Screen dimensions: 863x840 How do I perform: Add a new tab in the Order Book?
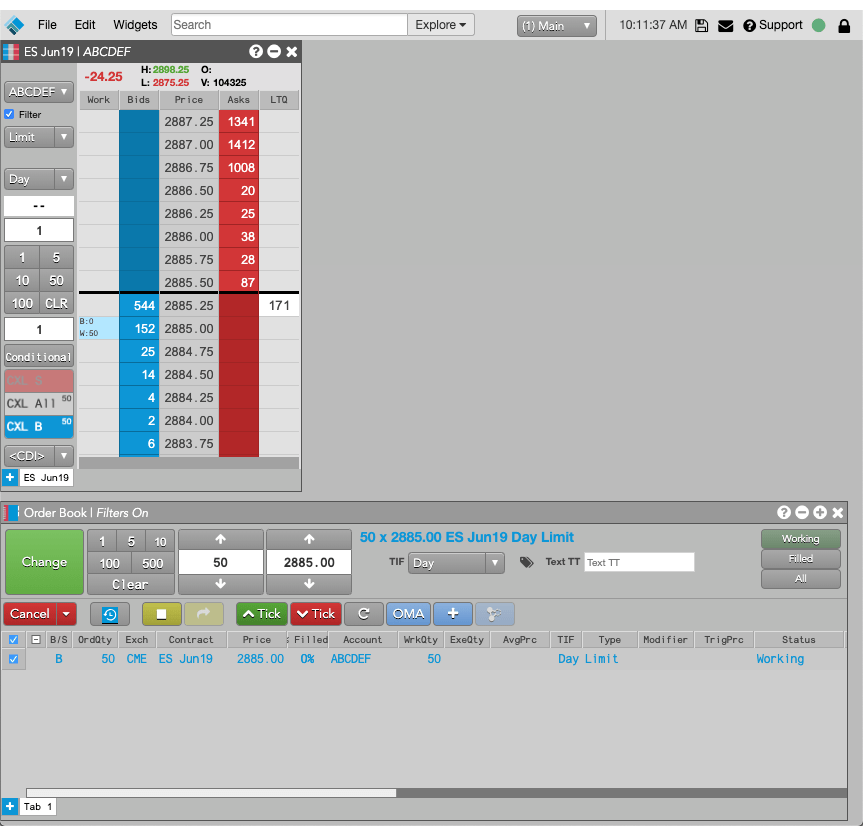click(x=10, y=806)
